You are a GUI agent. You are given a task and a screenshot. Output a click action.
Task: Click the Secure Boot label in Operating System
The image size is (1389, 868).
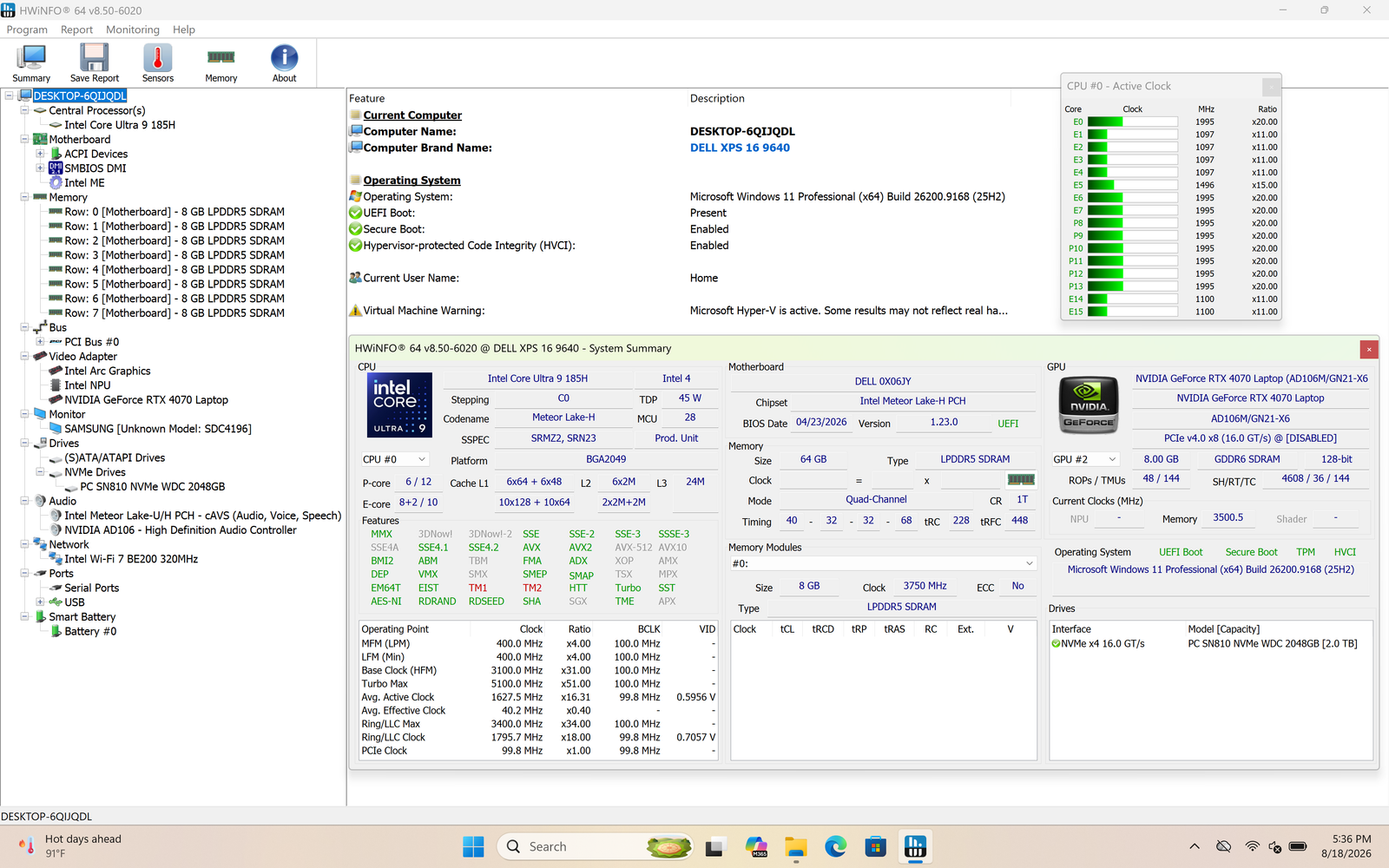coord(1251,552)
